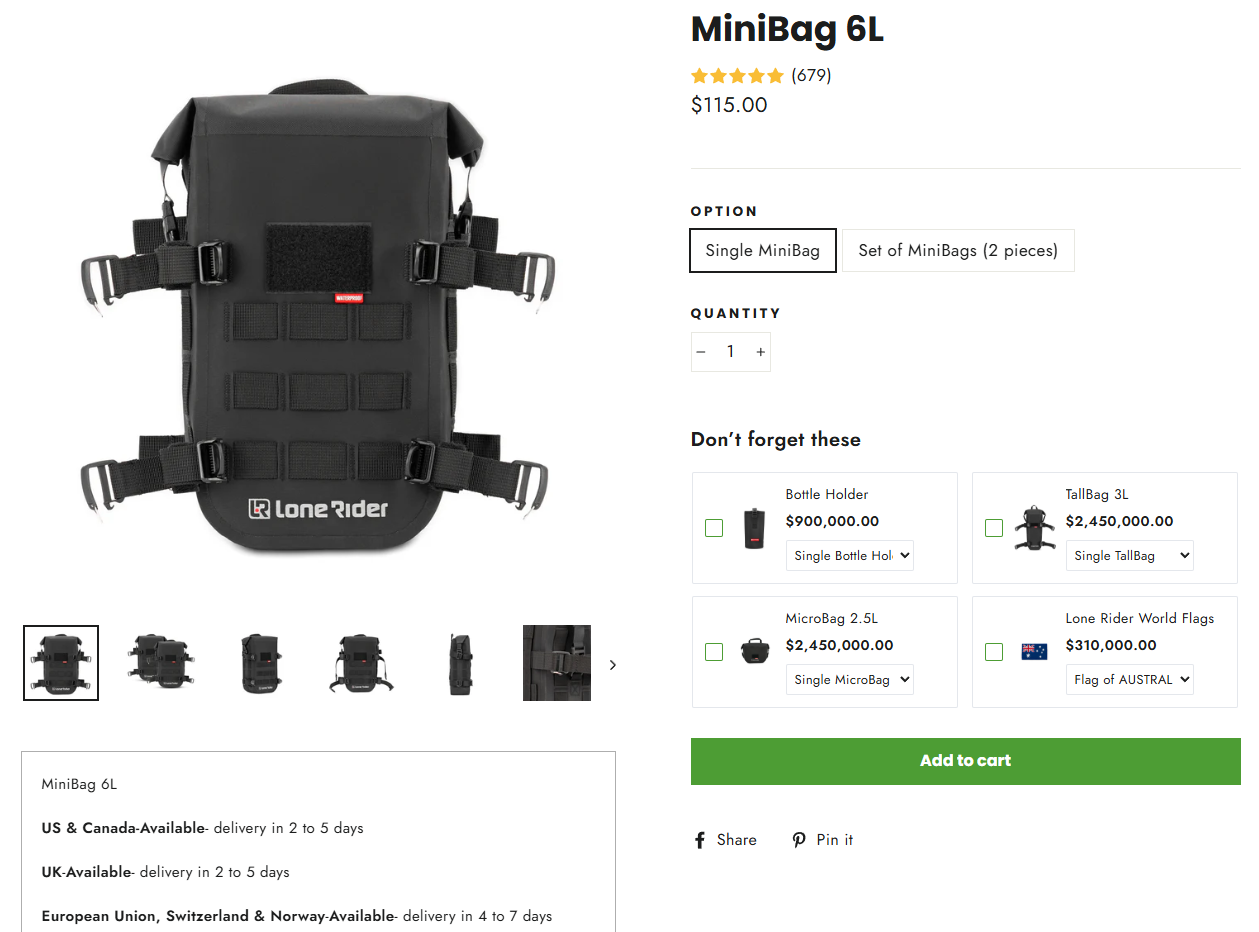Click the Facebook share icon
The width and height of the screenshot is (1259, 932).
point(700,840)
